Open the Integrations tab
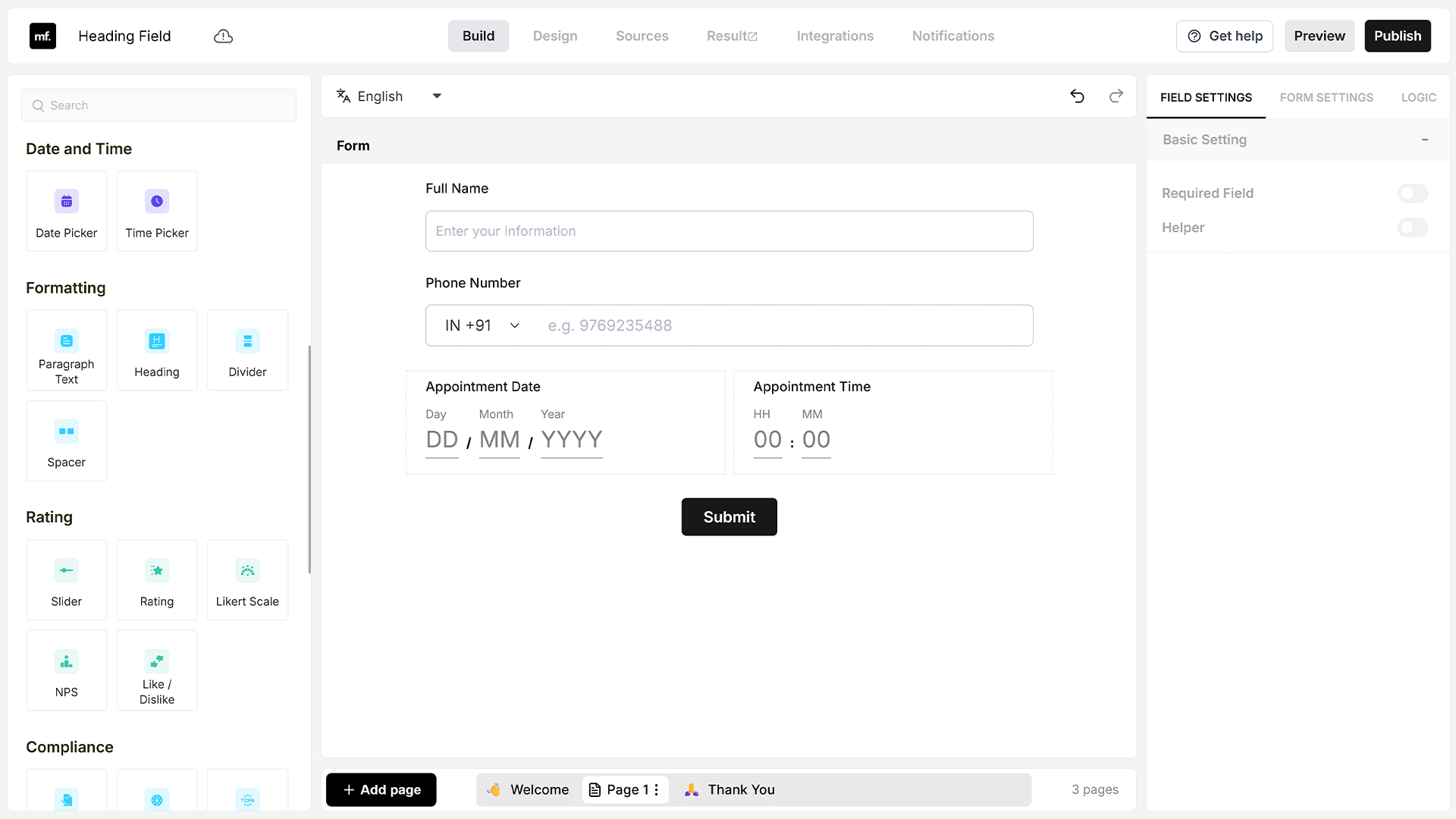Image resolution: width=1456 pixels, height=819 pixels. [835, 36]
